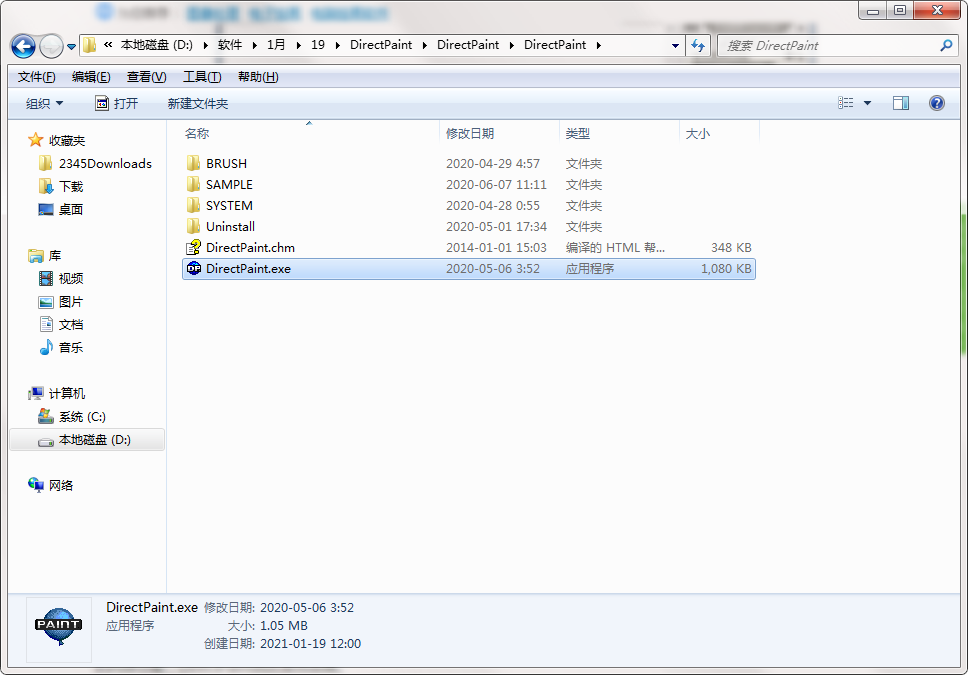Expand arrow after 19 breadcrumb
Image resolution: width=968 pixels, height=675 pixels.
[x=338, y=45]
